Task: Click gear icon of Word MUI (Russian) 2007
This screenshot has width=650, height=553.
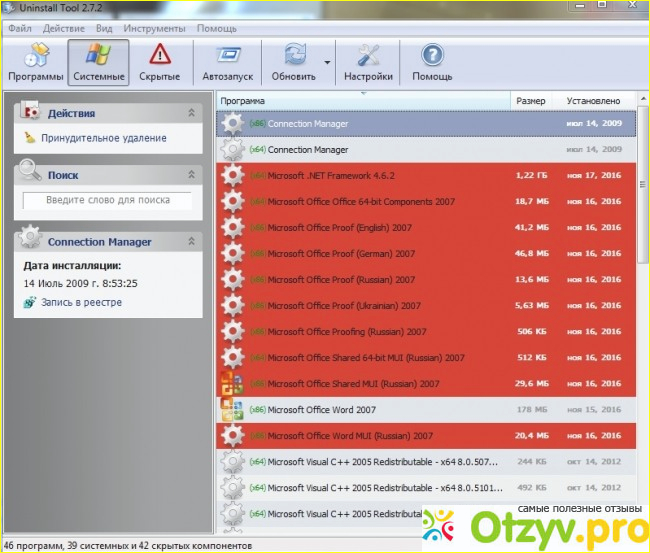Action: click(233, 436)
